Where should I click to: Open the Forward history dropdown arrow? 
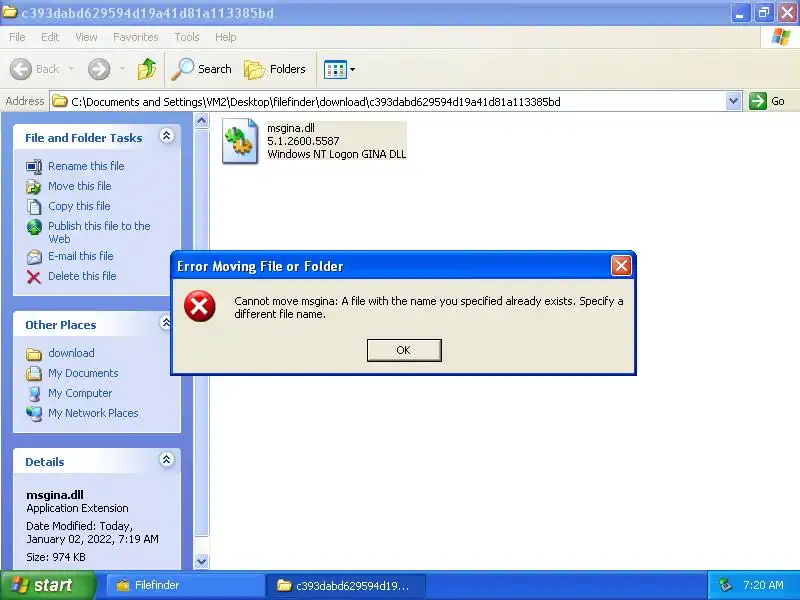[122, 69]
